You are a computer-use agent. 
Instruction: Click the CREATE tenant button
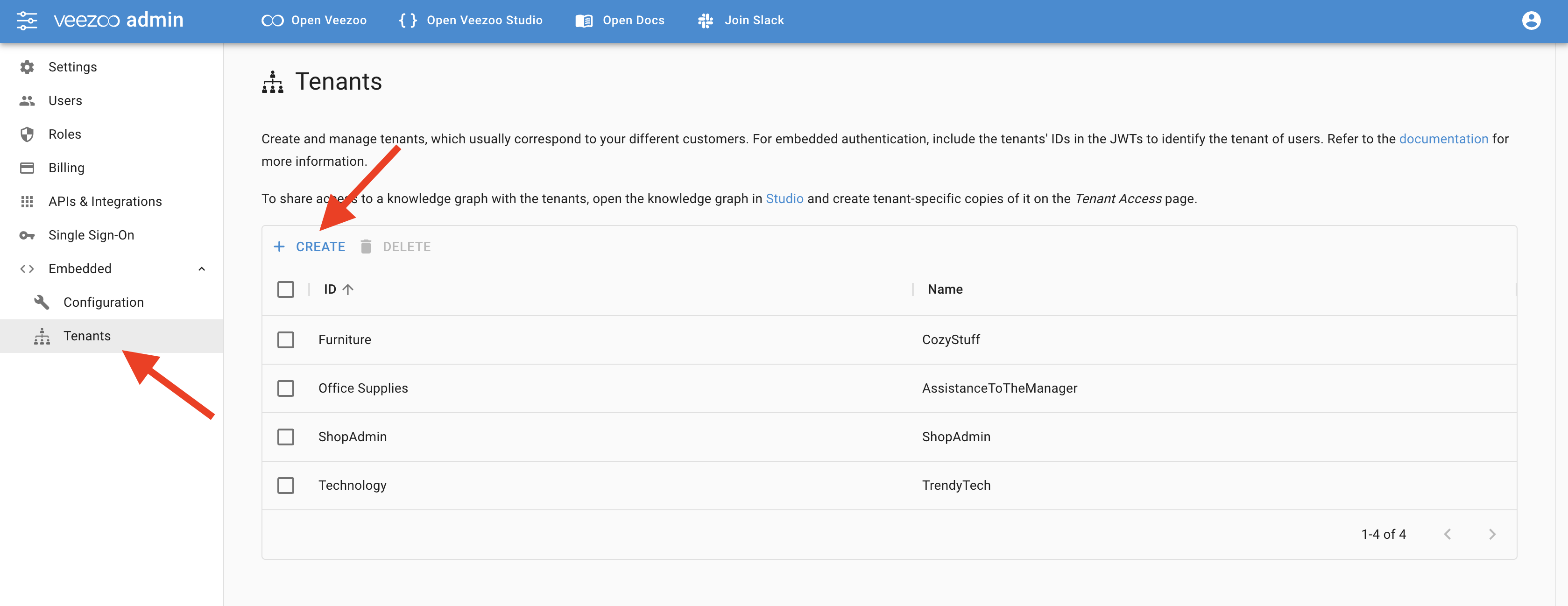click(x=309, y=247)
